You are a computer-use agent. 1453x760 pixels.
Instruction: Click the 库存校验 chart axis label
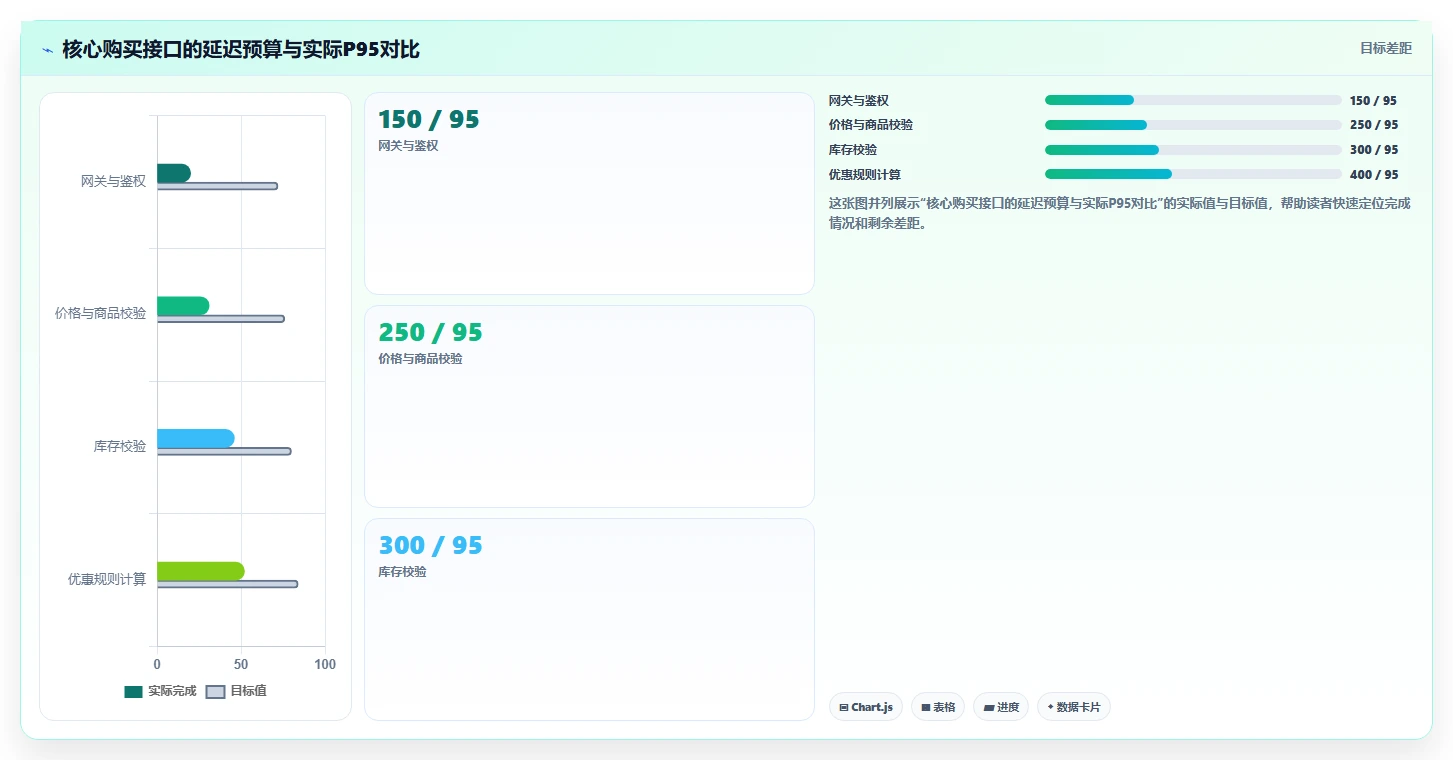(120, 446)
